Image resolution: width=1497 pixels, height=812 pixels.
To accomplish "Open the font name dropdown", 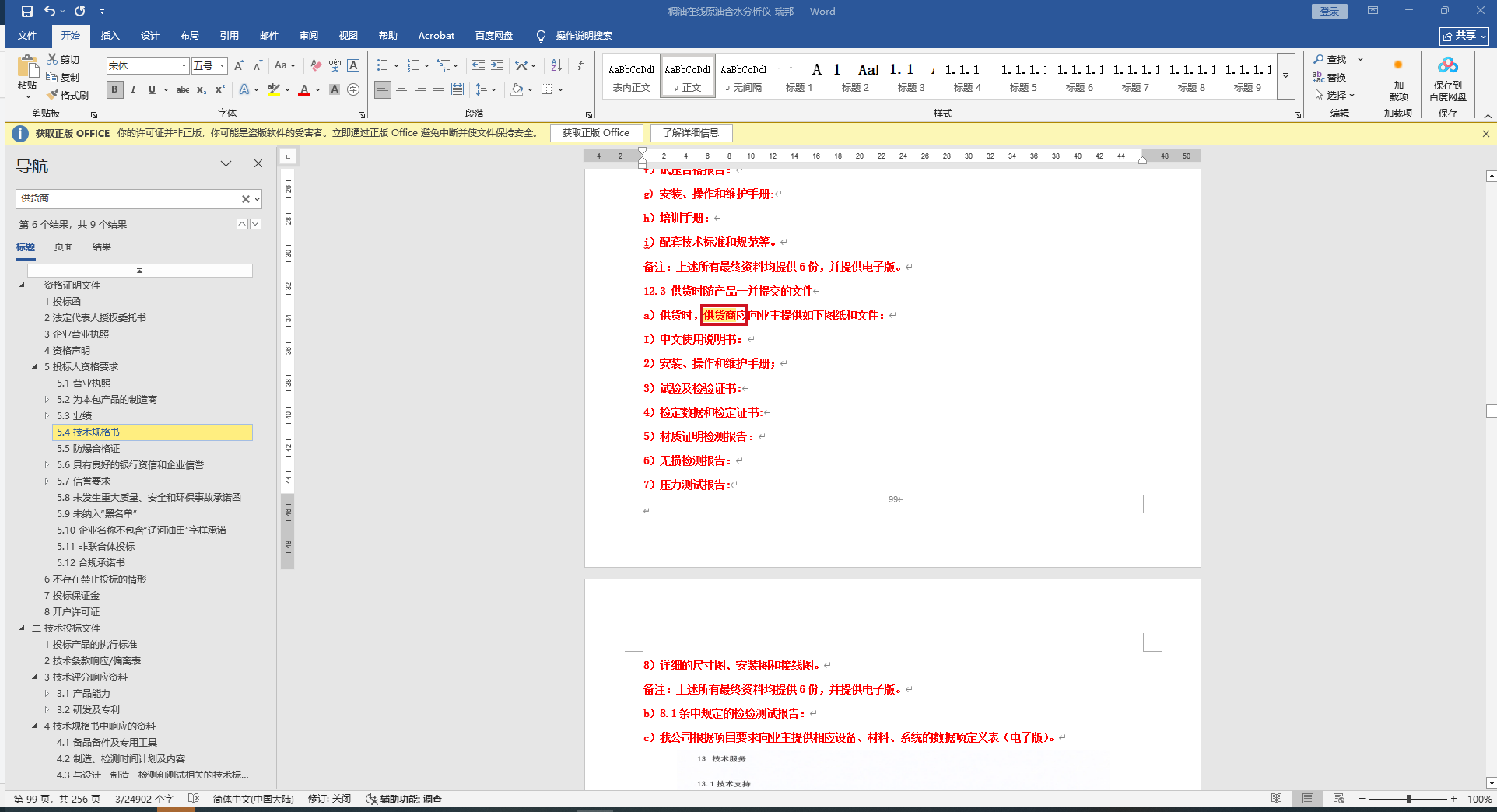I will (184, 66).
